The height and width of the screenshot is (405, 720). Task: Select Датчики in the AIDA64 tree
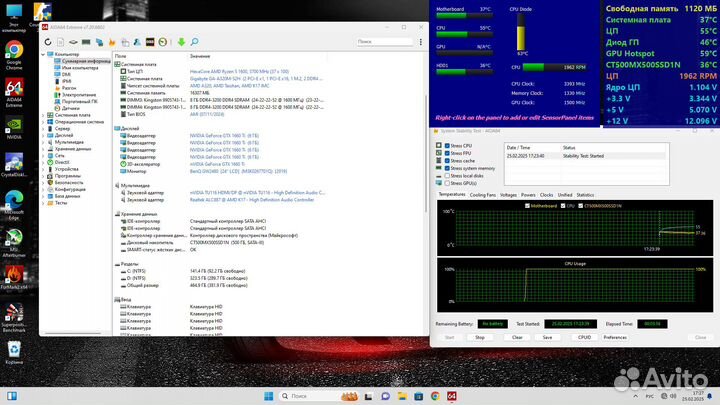click(x=70, y=108)
